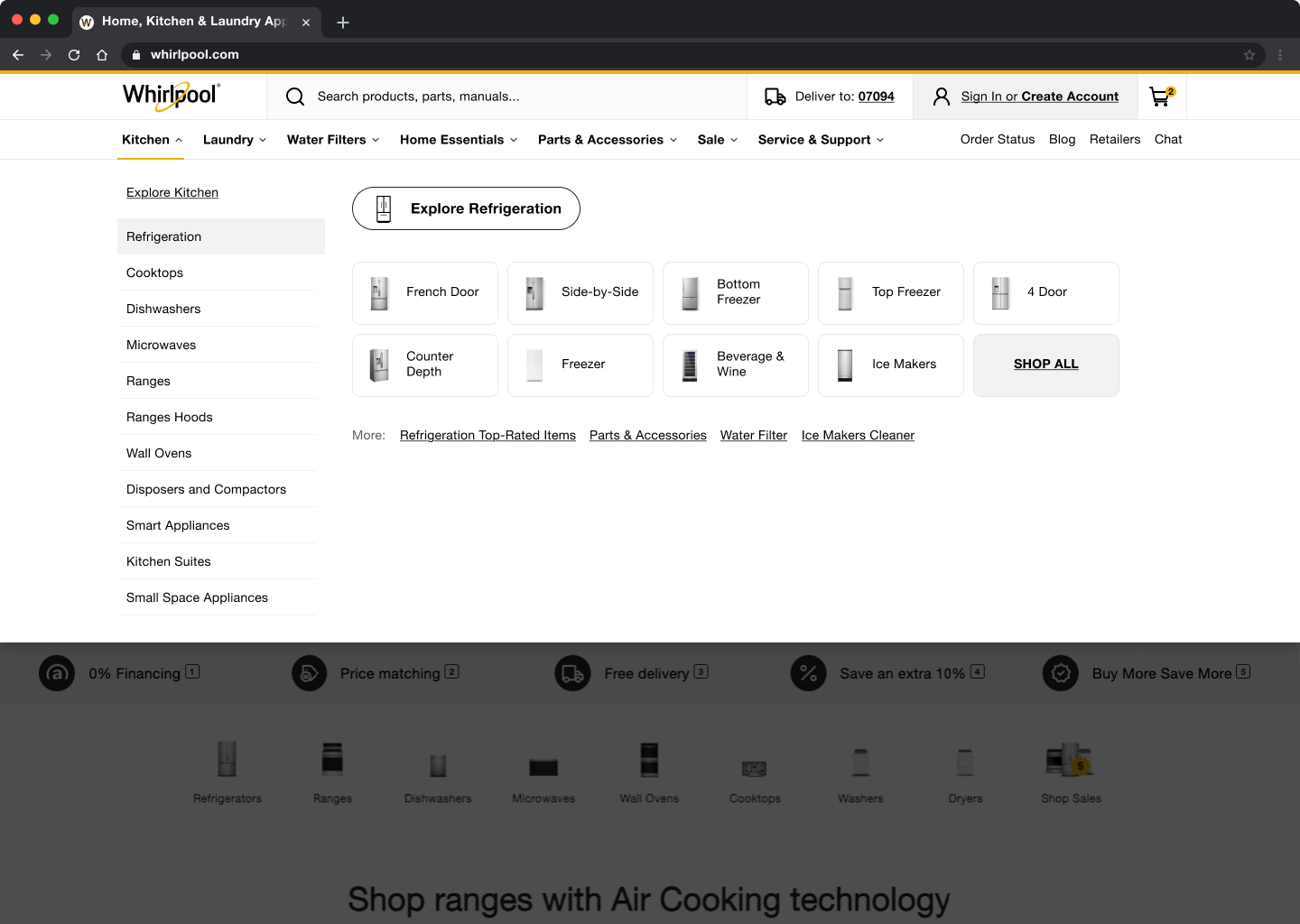
Task: Expand the Laundry dropdown menu
Action: coord(234,140)
